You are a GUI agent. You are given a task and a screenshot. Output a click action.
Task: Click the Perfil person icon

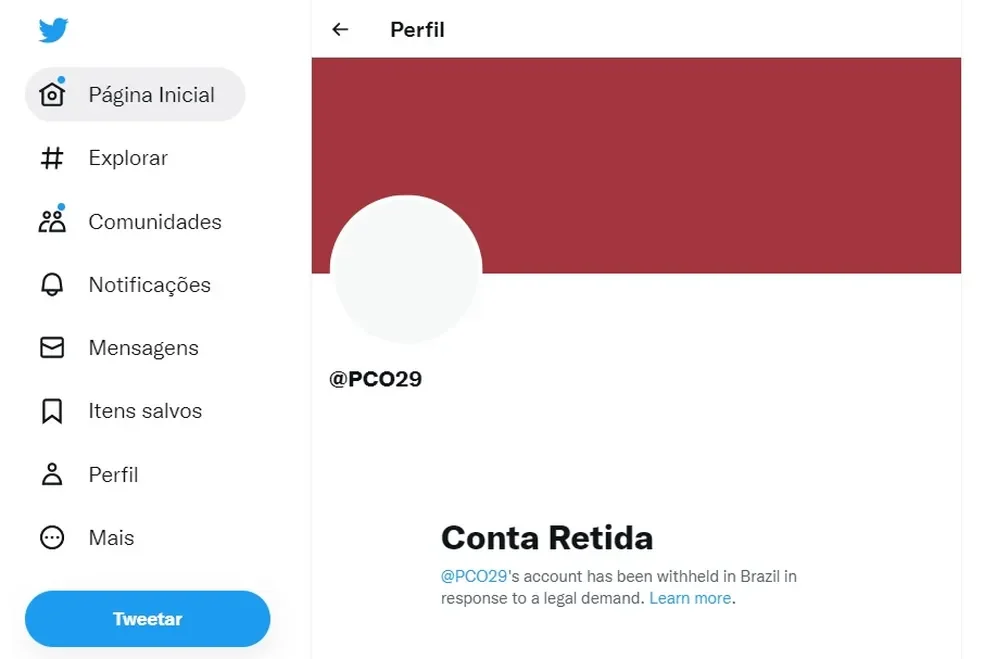click(52, 474)
